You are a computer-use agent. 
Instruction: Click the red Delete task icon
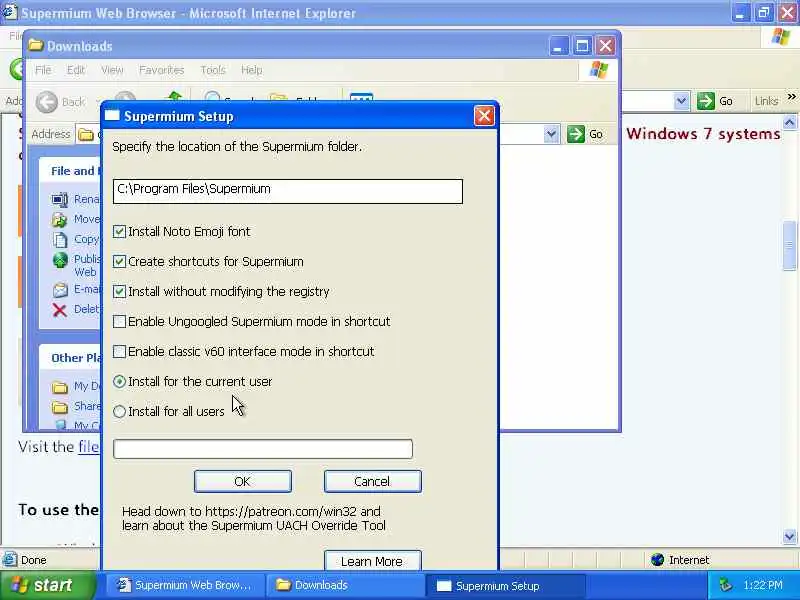(x=60, y=310)
